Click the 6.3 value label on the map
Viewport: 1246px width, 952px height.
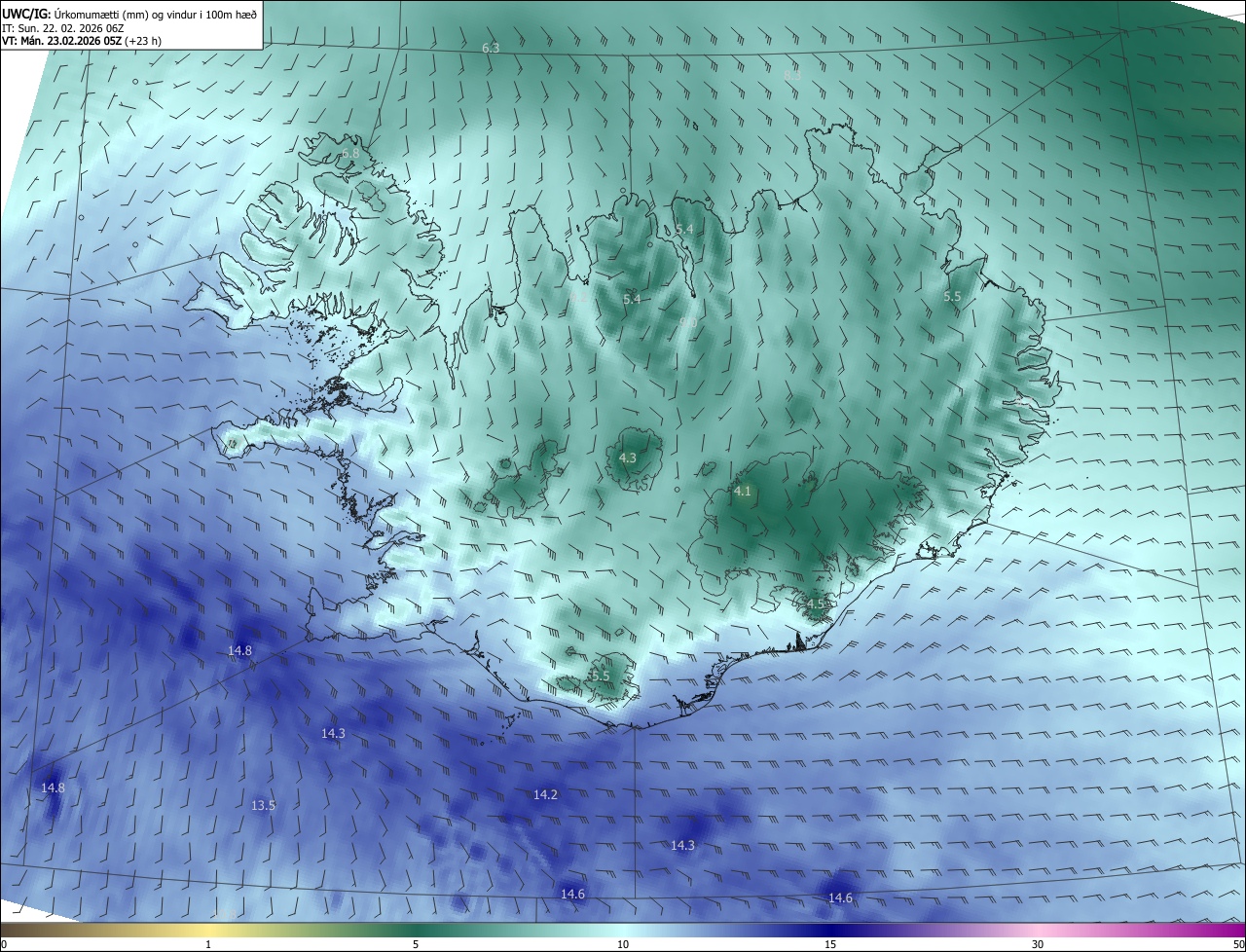pyautogui.click(x=491, y=48)
